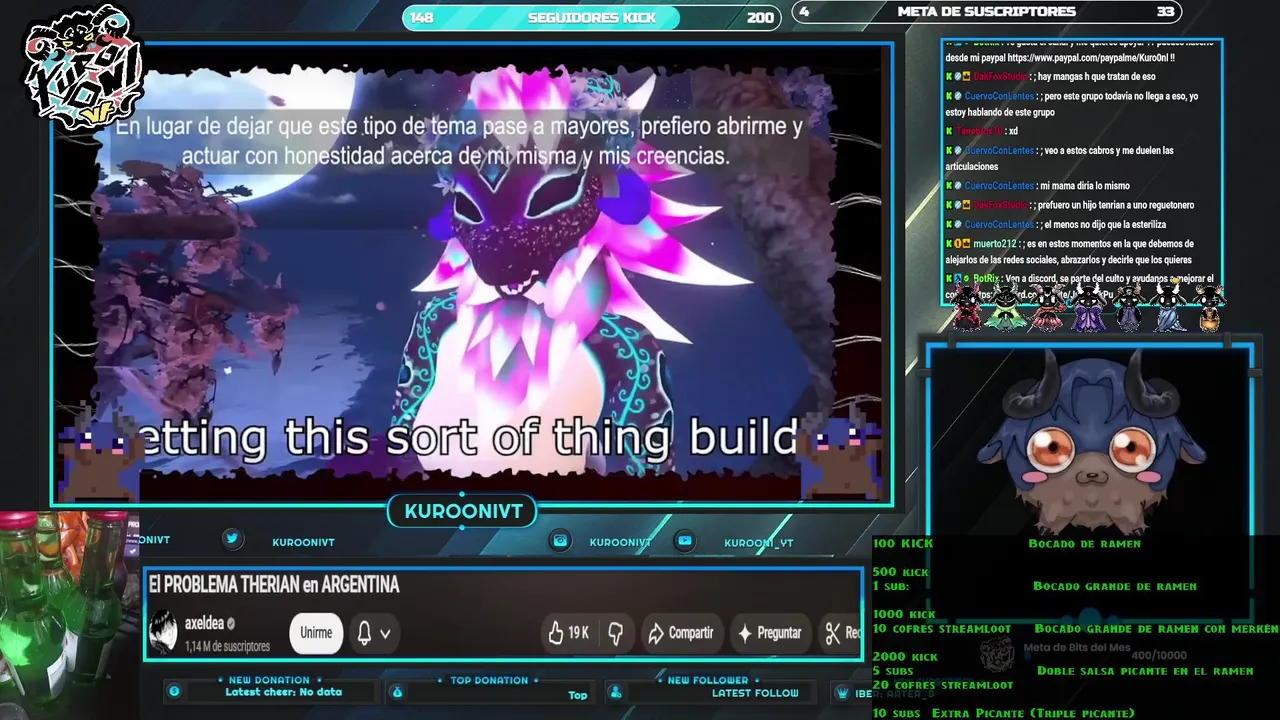Viewport: 1280px width, 720px height.
Task: Click the Unirme join button
Action: 316,633
